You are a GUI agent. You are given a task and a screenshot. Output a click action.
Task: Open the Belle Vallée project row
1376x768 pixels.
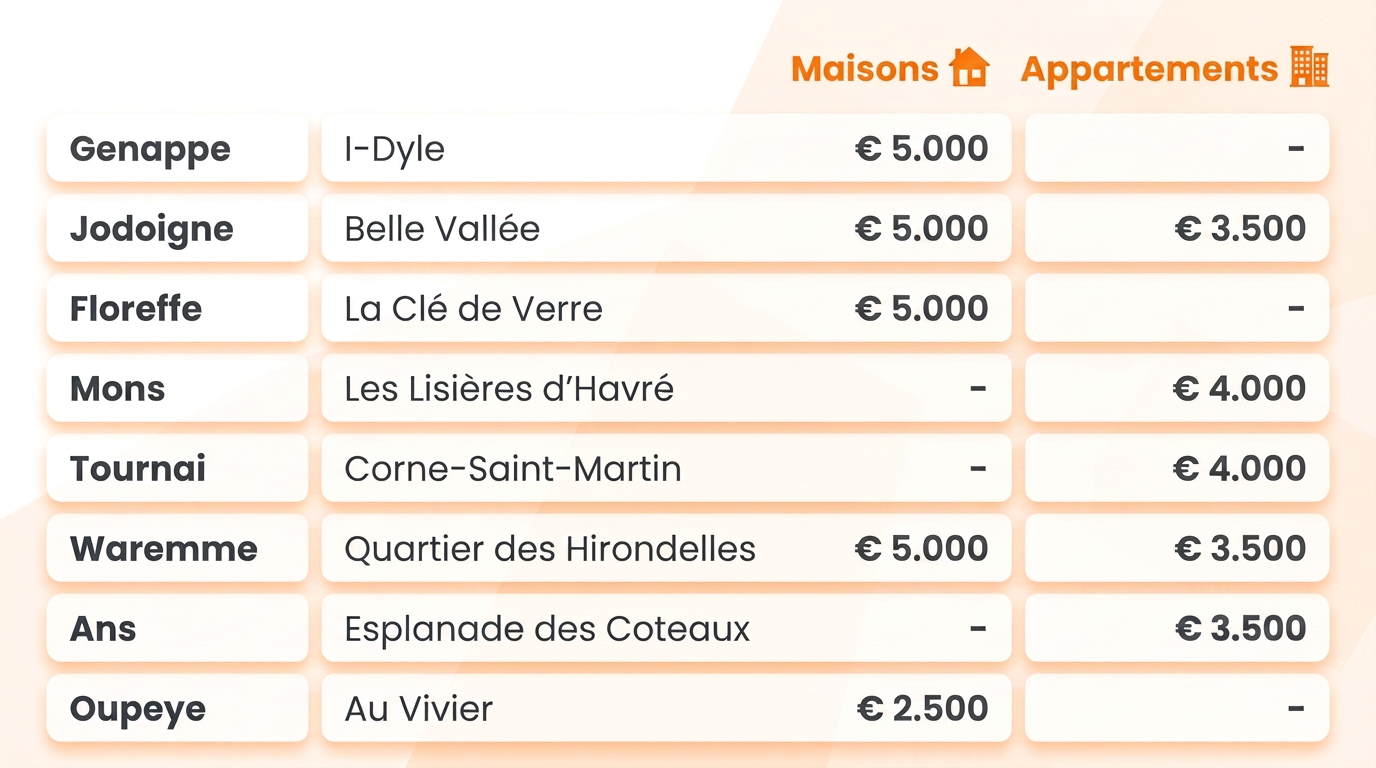pyautogui.click(x=666, y=228)
